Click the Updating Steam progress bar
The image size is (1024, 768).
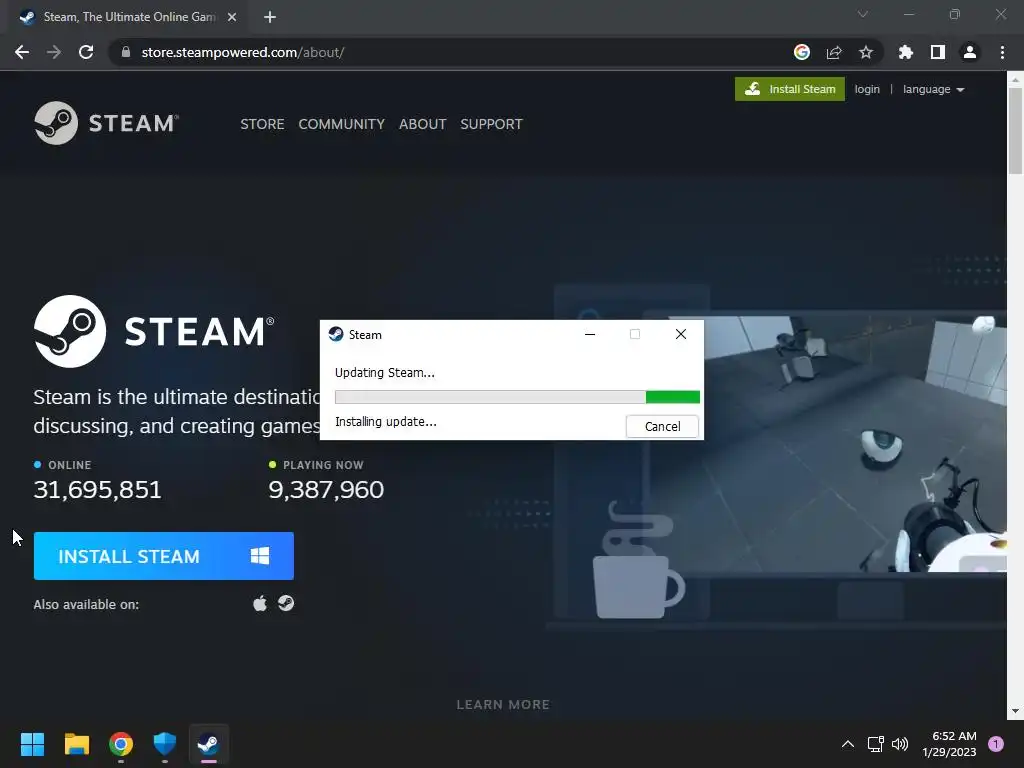(x=517, y=397)
